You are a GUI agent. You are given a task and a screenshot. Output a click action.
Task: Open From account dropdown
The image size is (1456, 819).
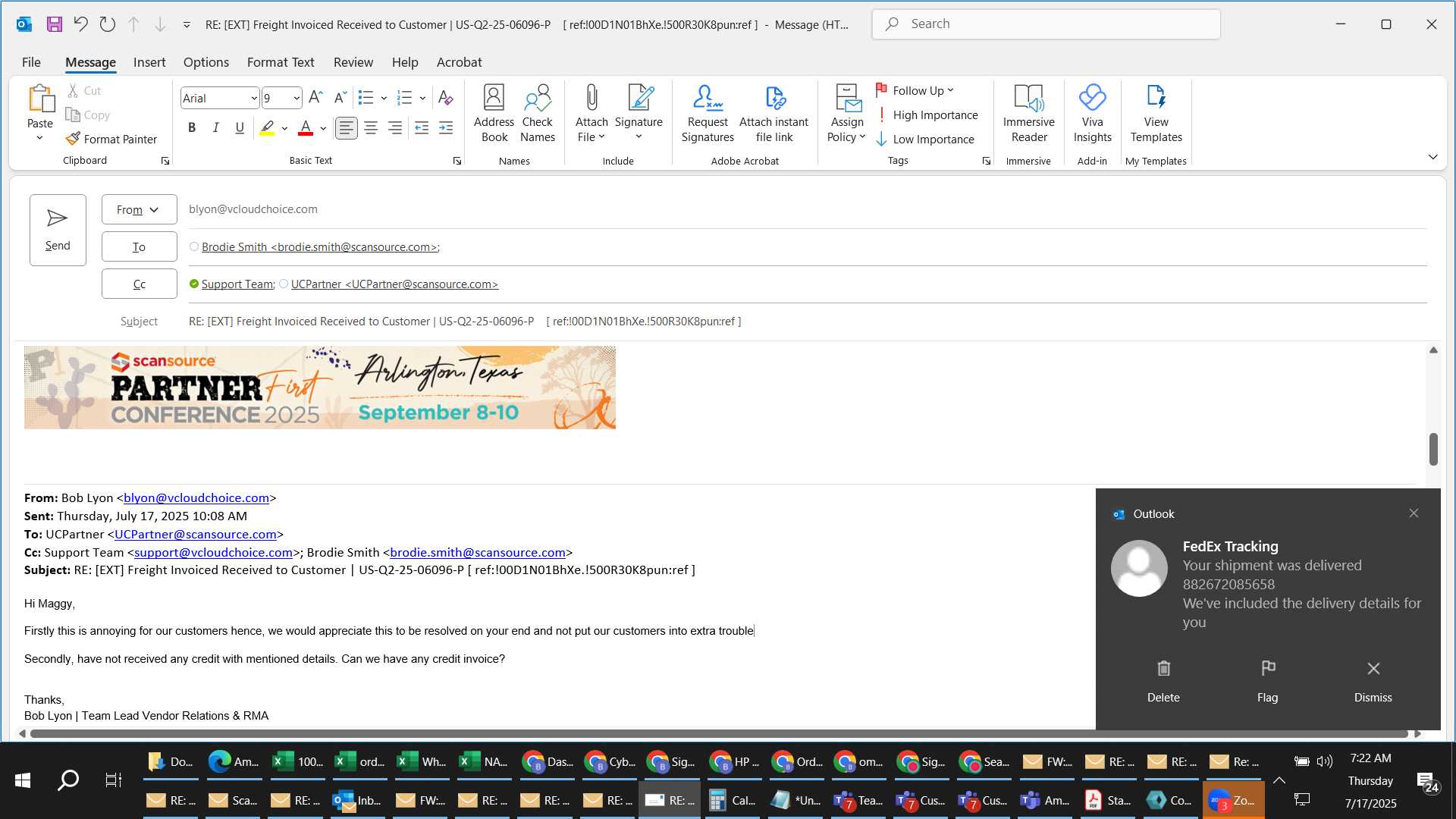click(x=140, y=209)
